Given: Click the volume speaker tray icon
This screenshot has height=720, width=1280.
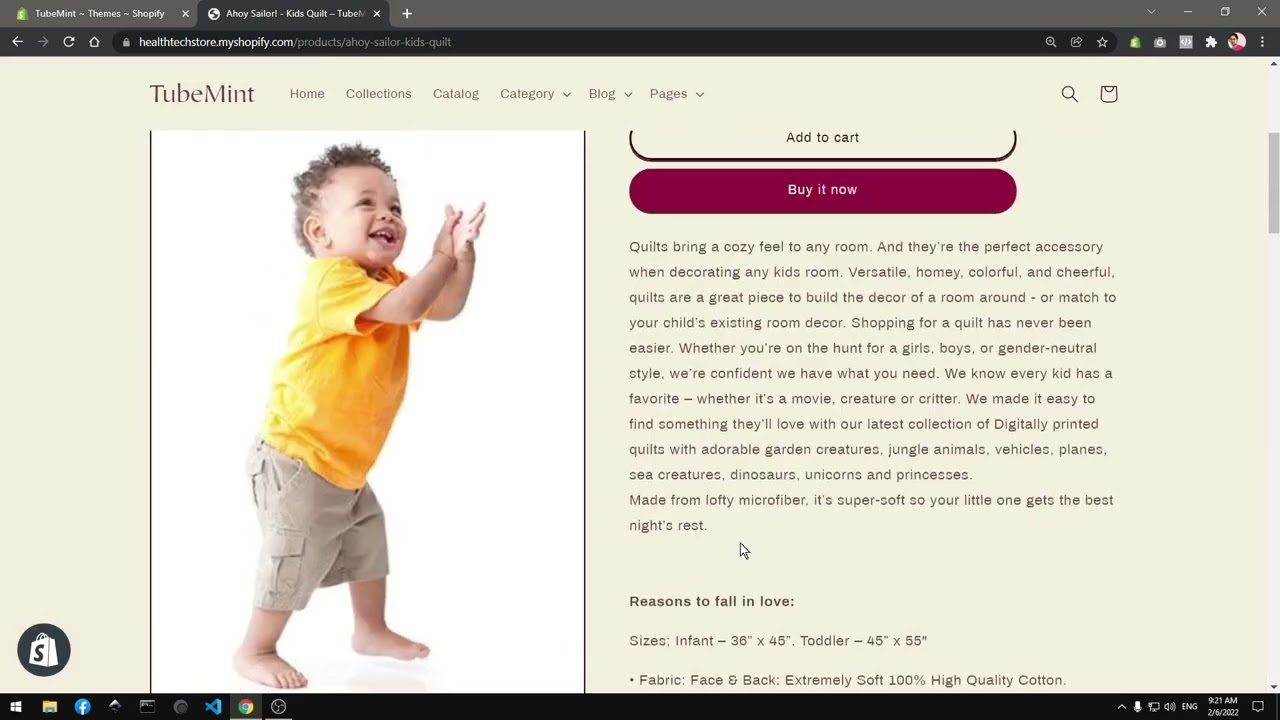Looking at the screenshot, I should coord(1170,707).
